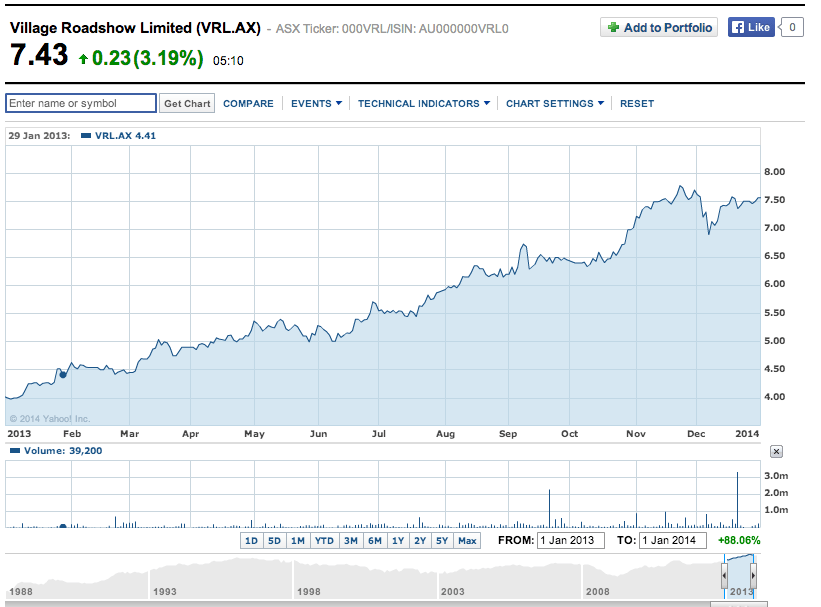Click the 1988 label in overview timeline
821x607 pixels.
tap(21, 591)
